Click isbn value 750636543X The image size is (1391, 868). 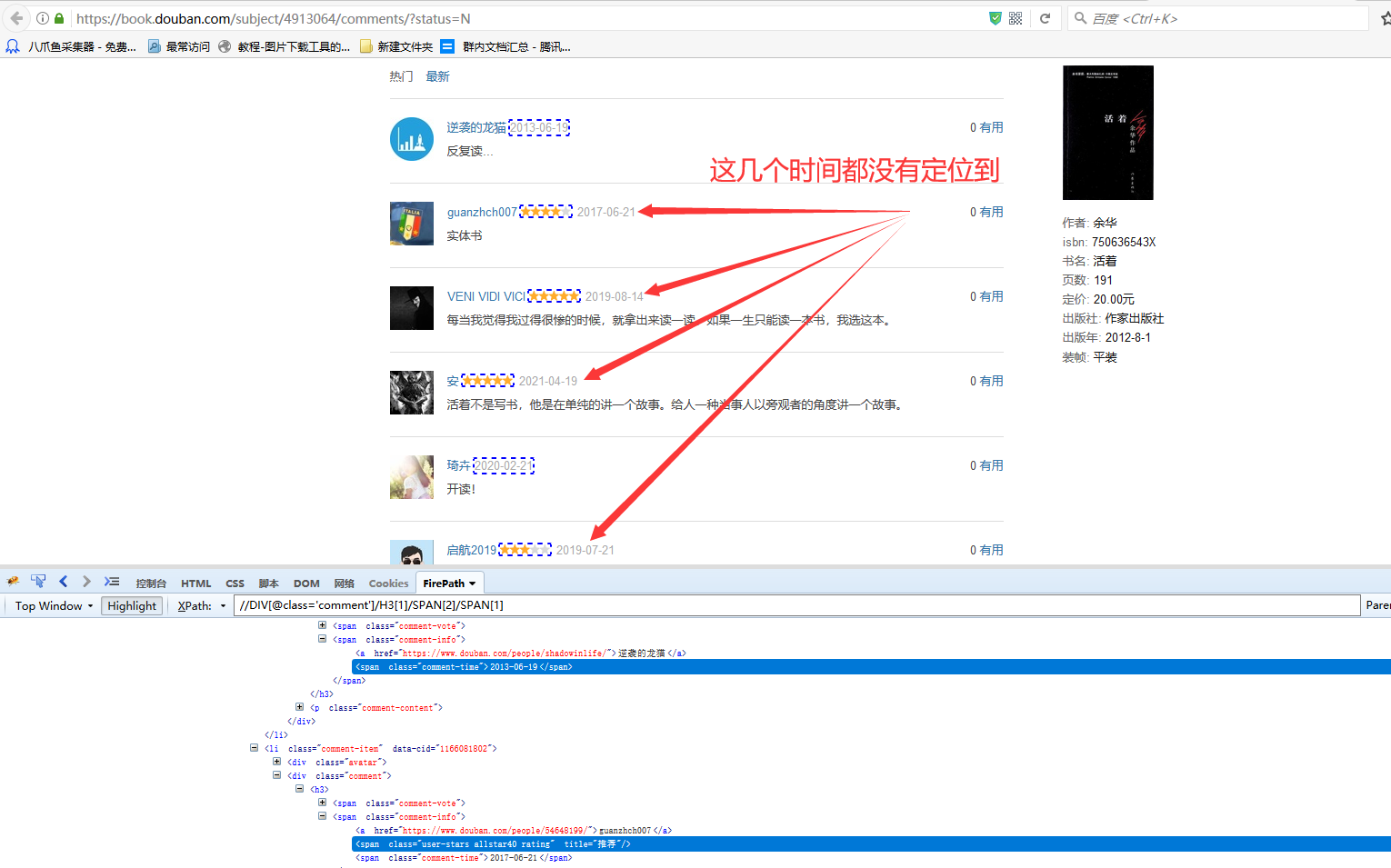1124,242
